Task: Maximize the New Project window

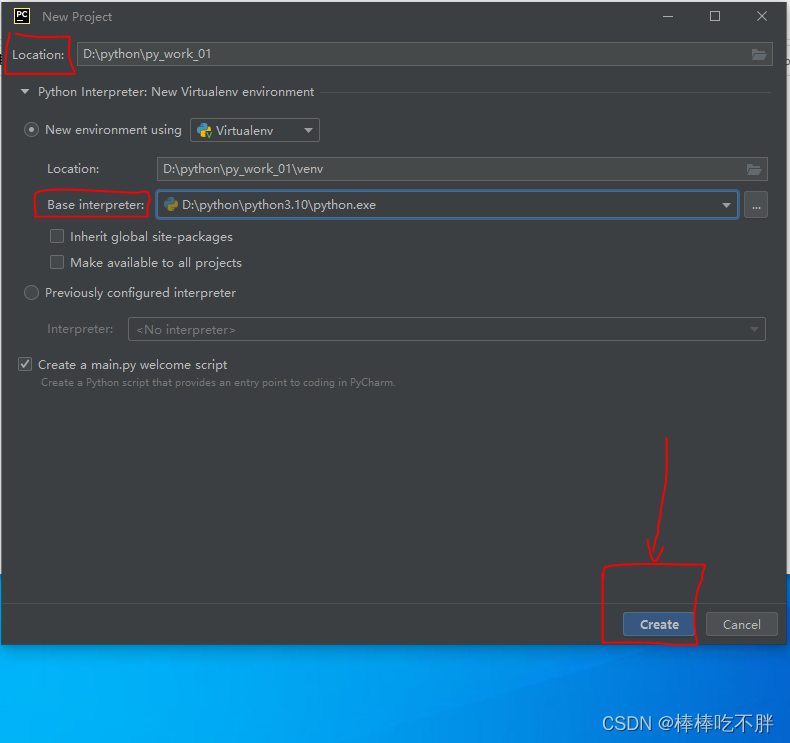Action: point(714,16)
